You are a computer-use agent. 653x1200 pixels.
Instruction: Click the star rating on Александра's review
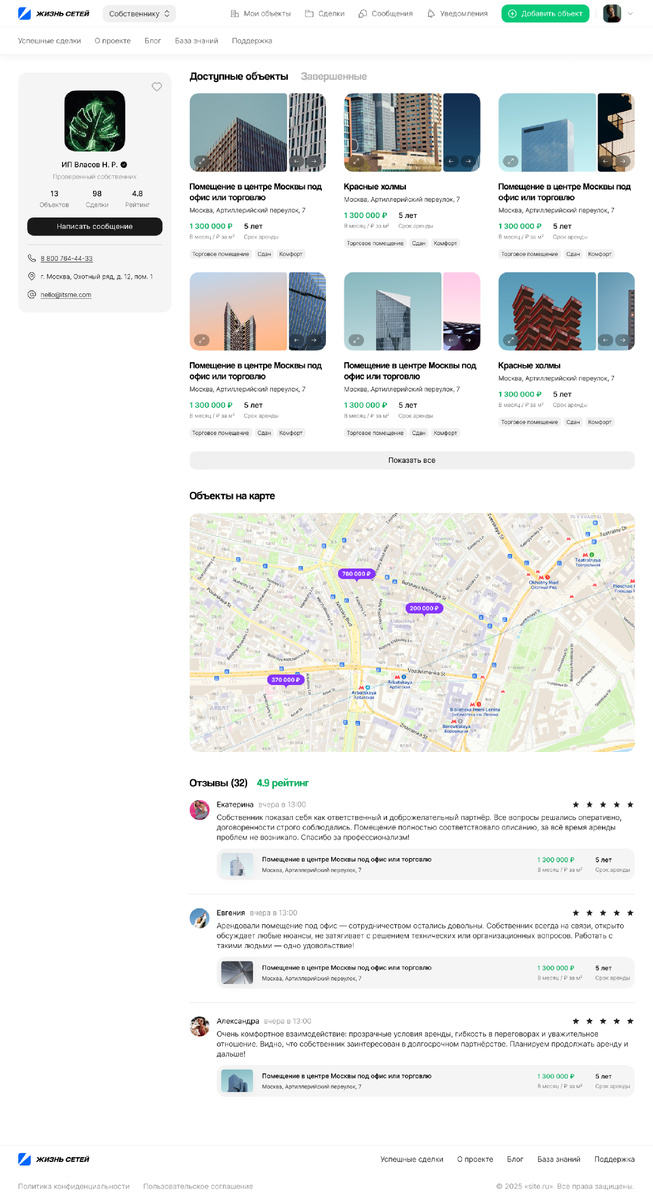coord(603,1021)
